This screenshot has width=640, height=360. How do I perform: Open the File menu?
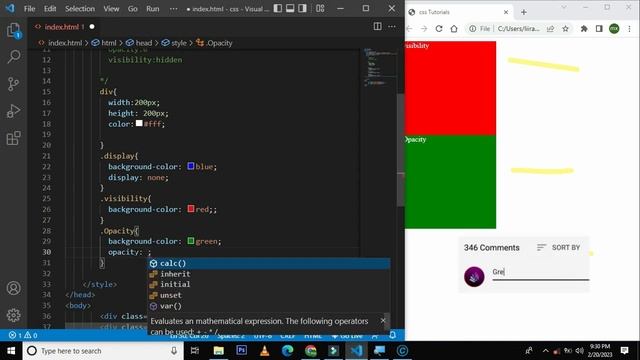coord(29,9)
